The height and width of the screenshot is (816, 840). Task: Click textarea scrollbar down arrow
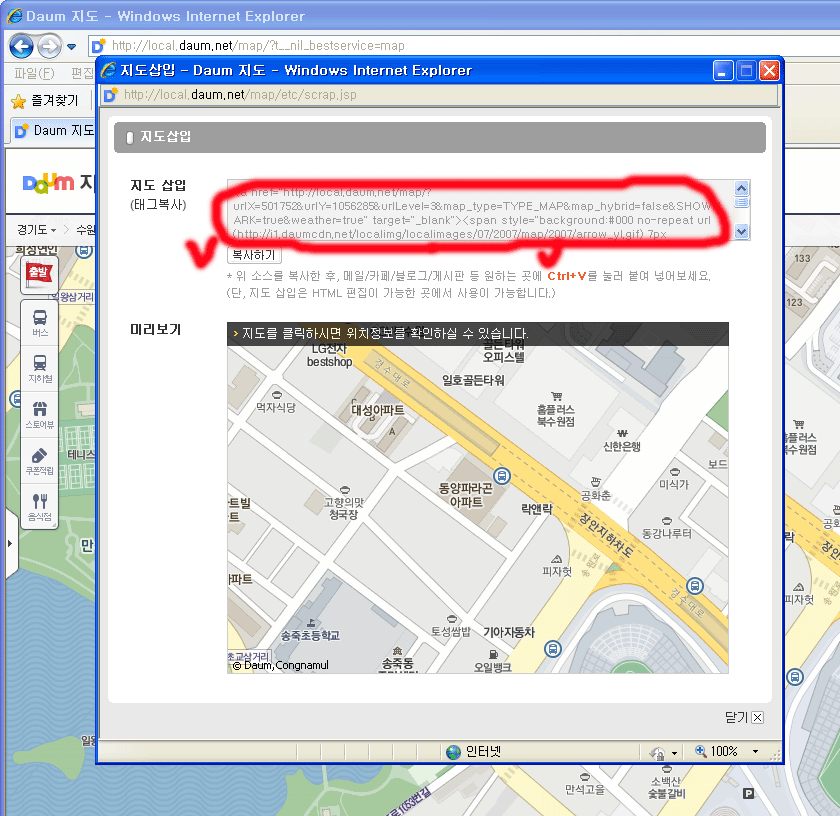tap(741, 232)
